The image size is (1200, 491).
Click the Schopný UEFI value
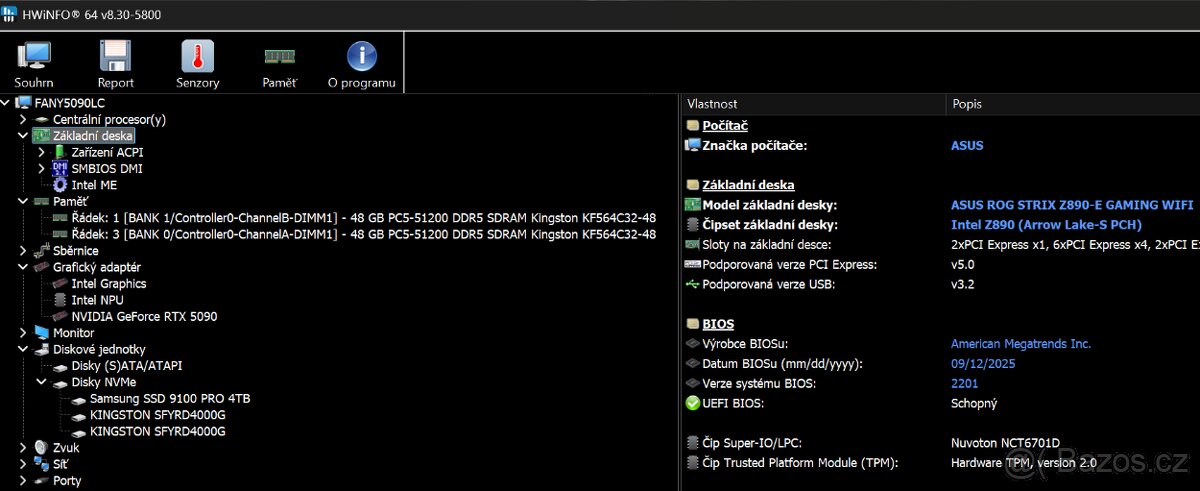click(x=973, y=403)
